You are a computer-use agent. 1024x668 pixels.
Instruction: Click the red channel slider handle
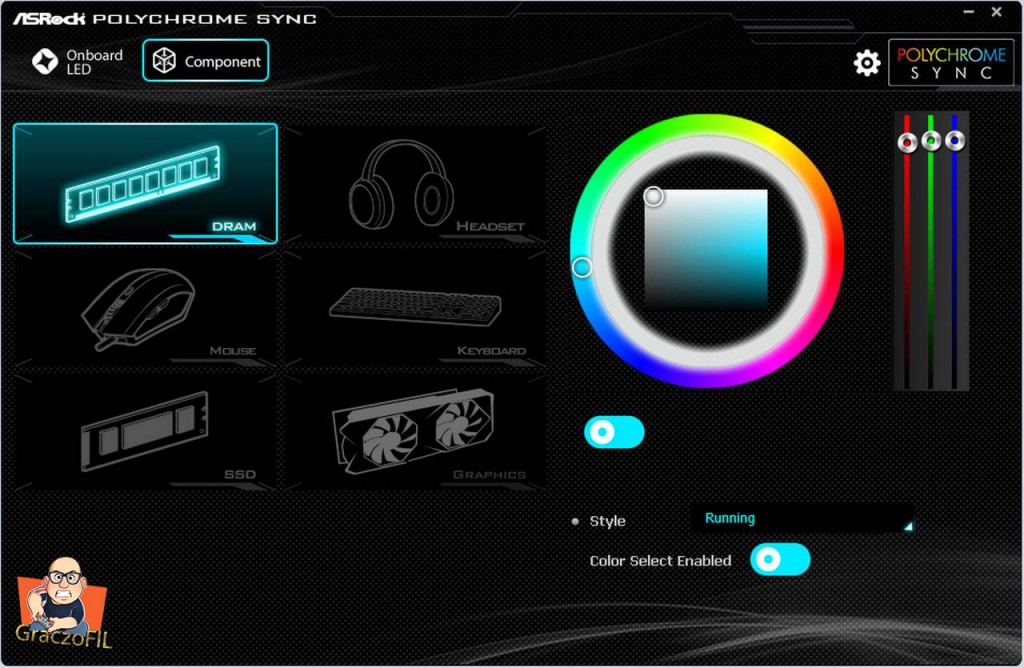click(x=907, y=142)
